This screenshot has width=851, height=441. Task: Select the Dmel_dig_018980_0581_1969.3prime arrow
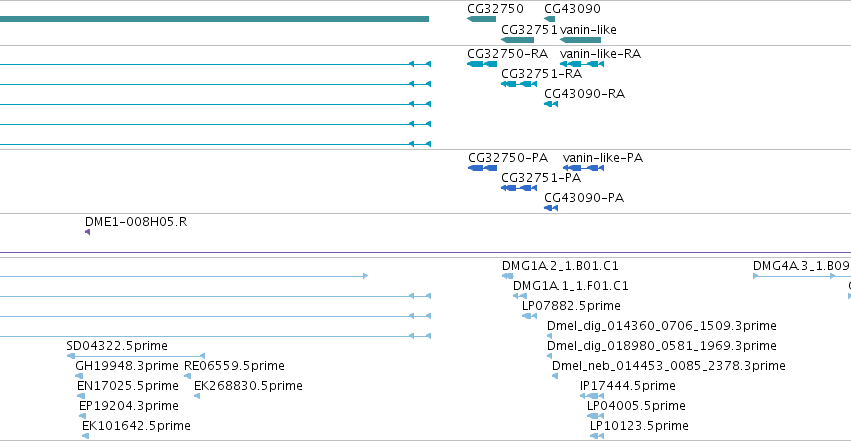(549, 356)
